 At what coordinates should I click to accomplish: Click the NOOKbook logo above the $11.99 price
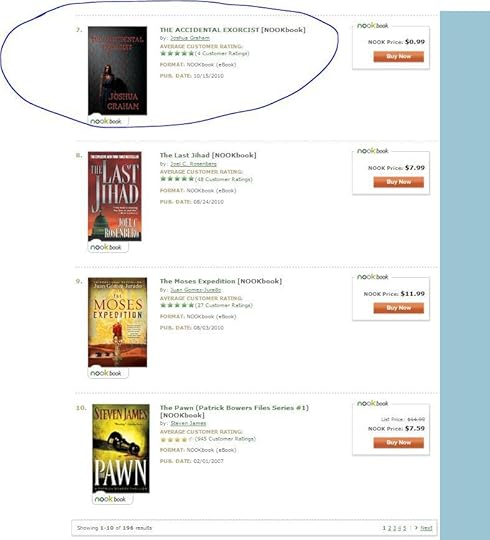(x=373, y=277)
